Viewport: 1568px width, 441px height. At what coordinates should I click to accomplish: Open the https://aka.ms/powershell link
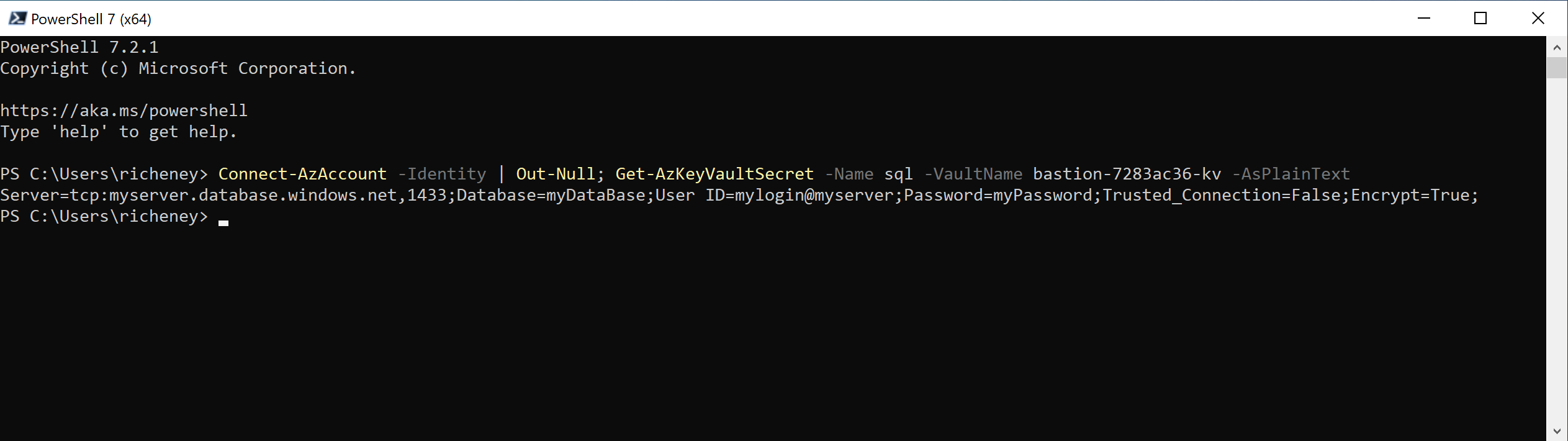tap(124, 110)
